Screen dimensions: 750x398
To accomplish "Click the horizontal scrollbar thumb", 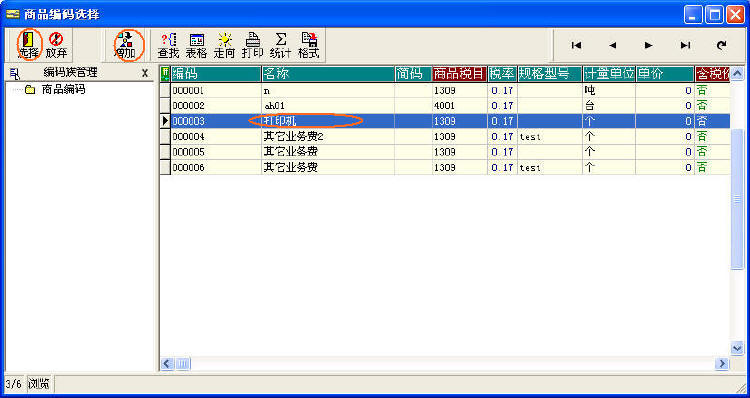I will tap(183, 364).
